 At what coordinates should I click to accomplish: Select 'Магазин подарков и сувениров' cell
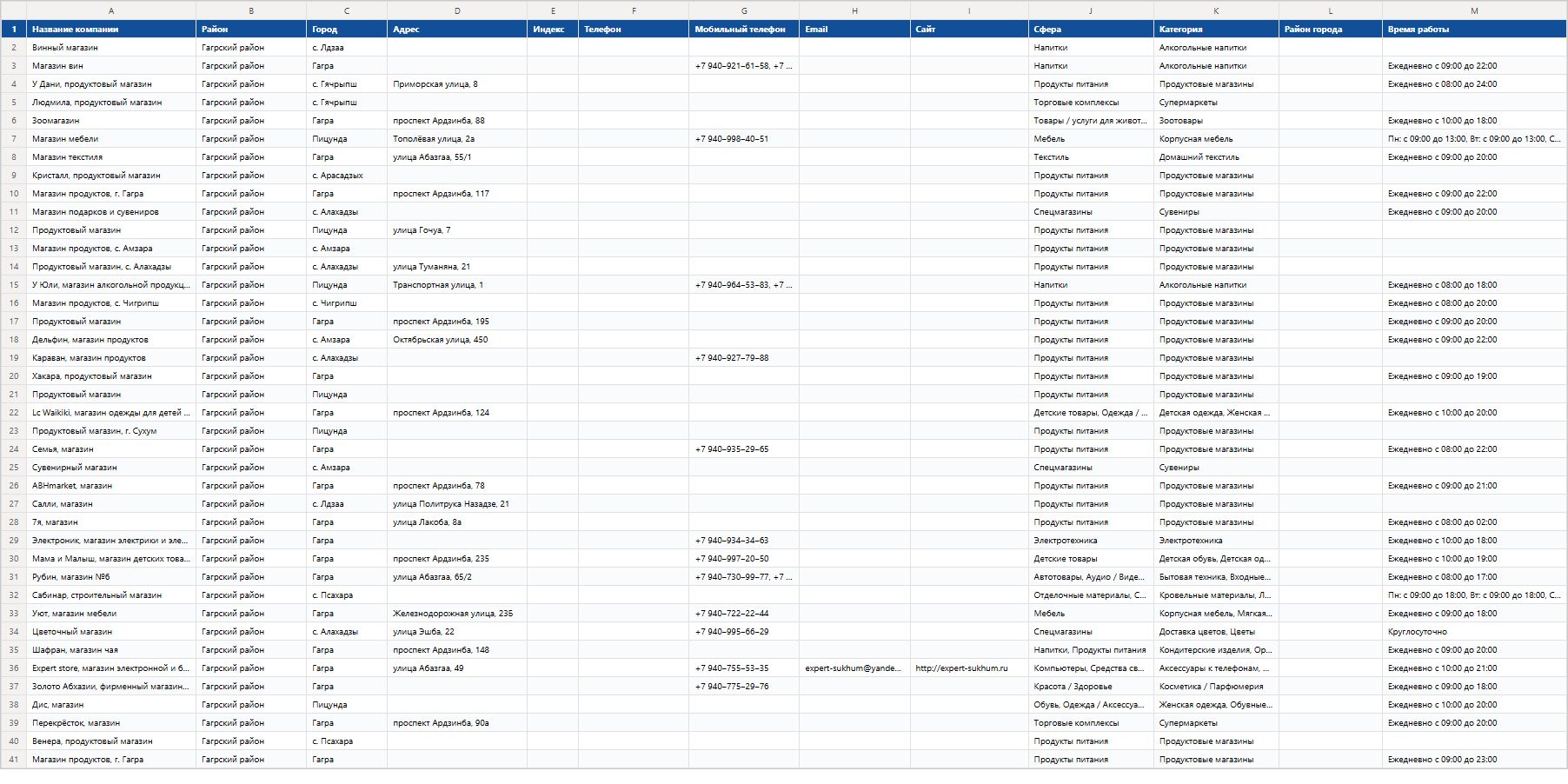point(111,212)
